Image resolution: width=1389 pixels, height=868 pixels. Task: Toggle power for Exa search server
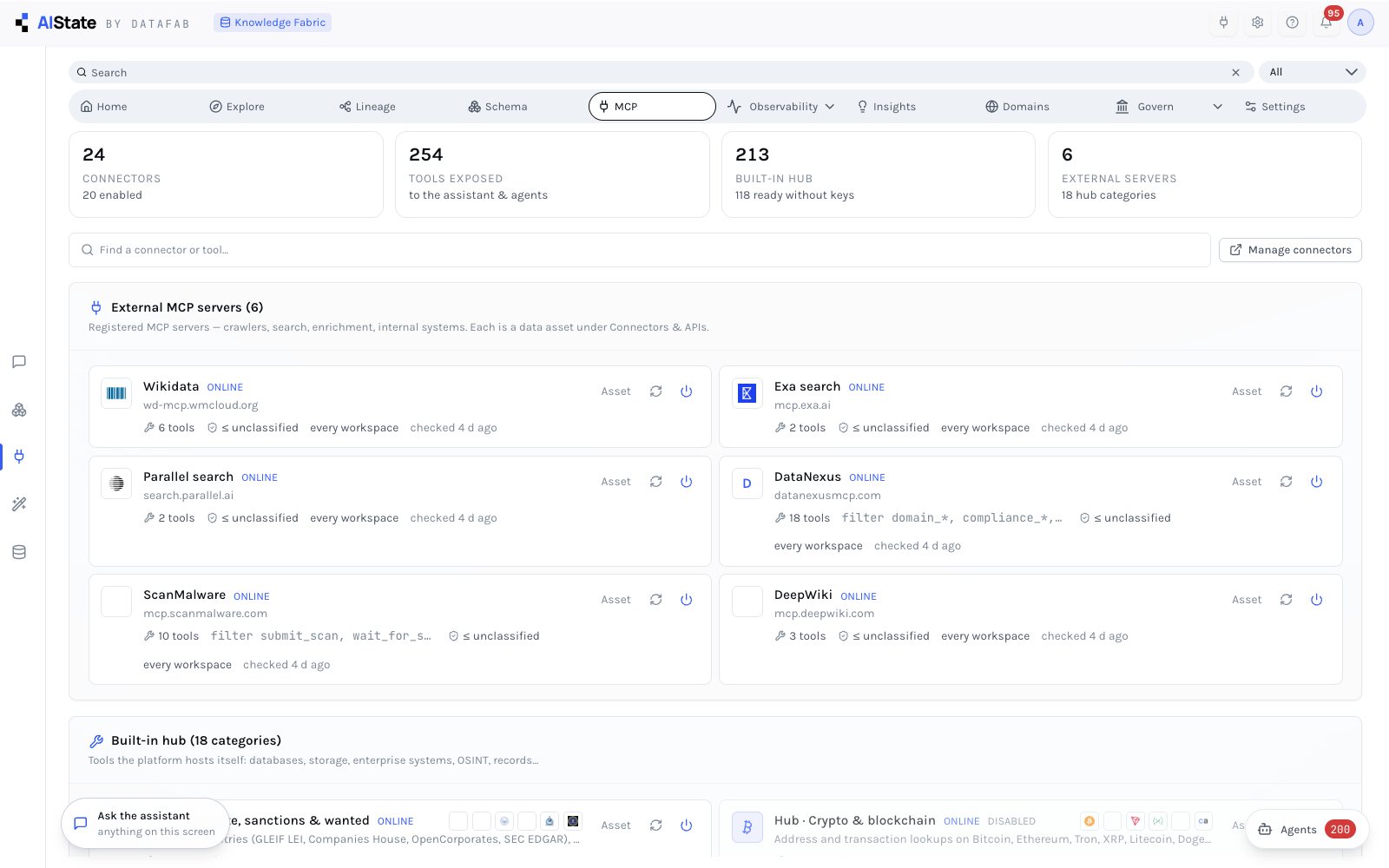click(1317, 391)
